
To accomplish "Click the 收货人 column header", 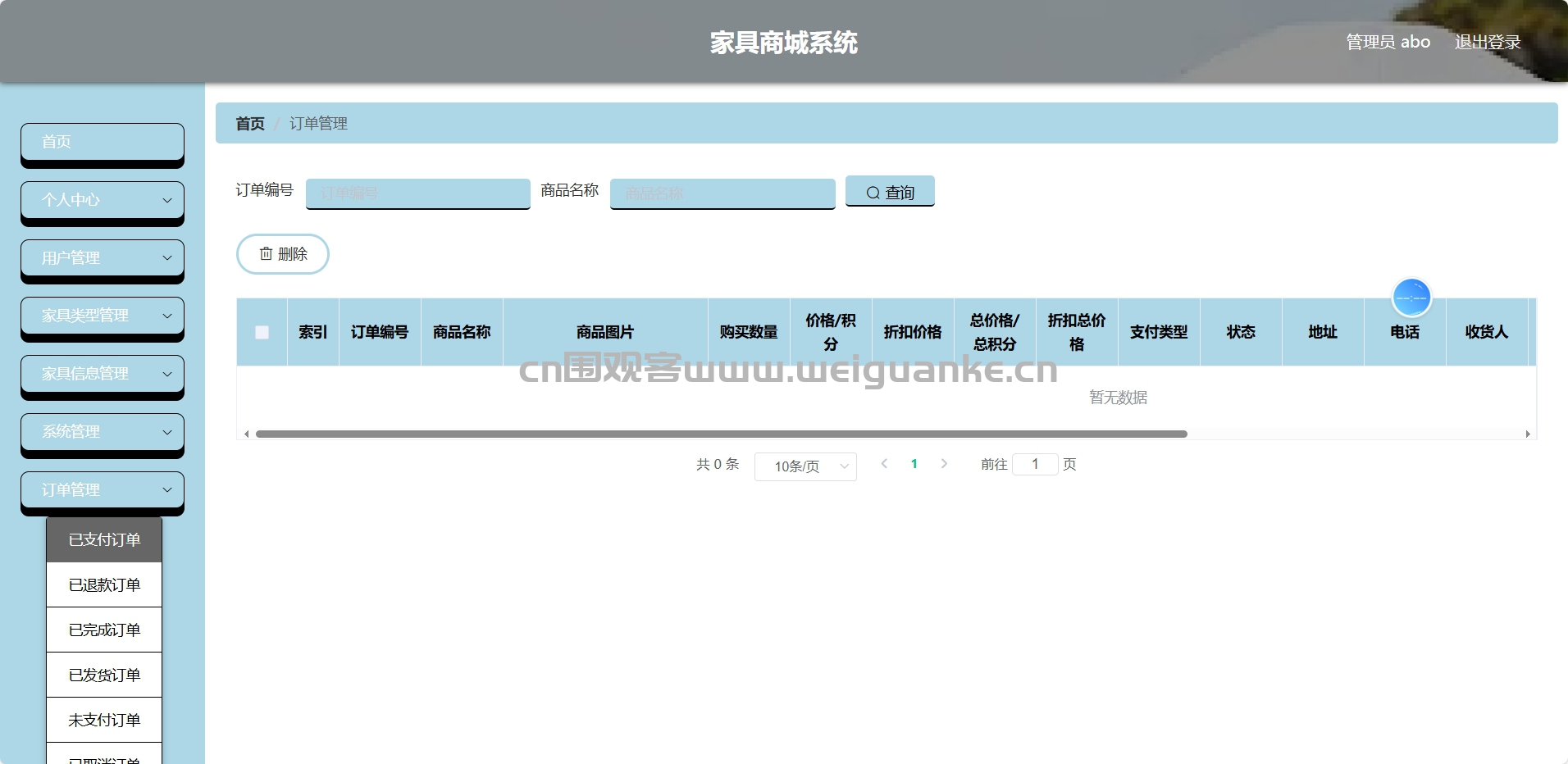I will 1487,332.
